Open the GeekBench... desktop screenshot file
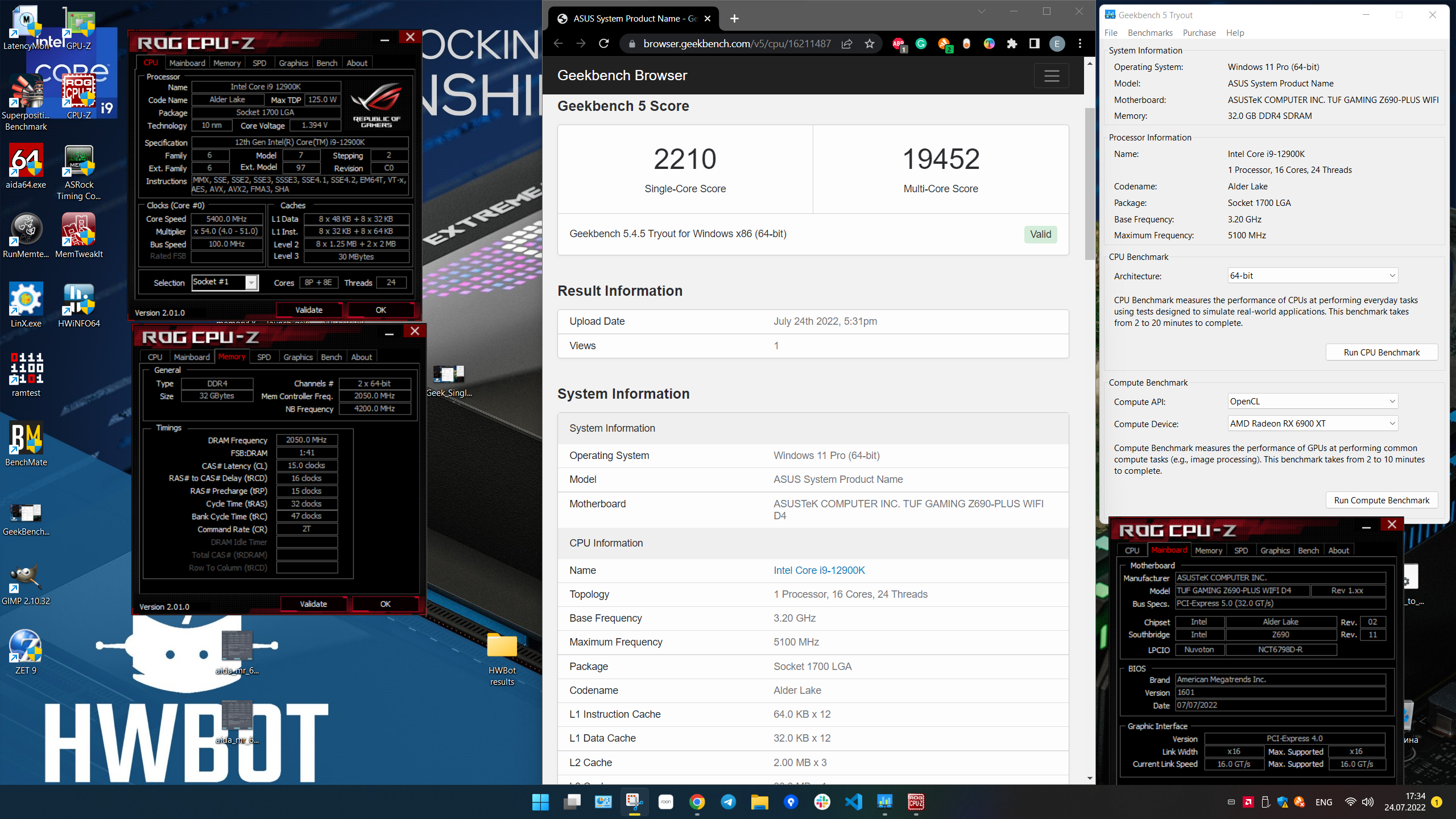This screenshot has width=1456, height=819. (x=26, y=519)
